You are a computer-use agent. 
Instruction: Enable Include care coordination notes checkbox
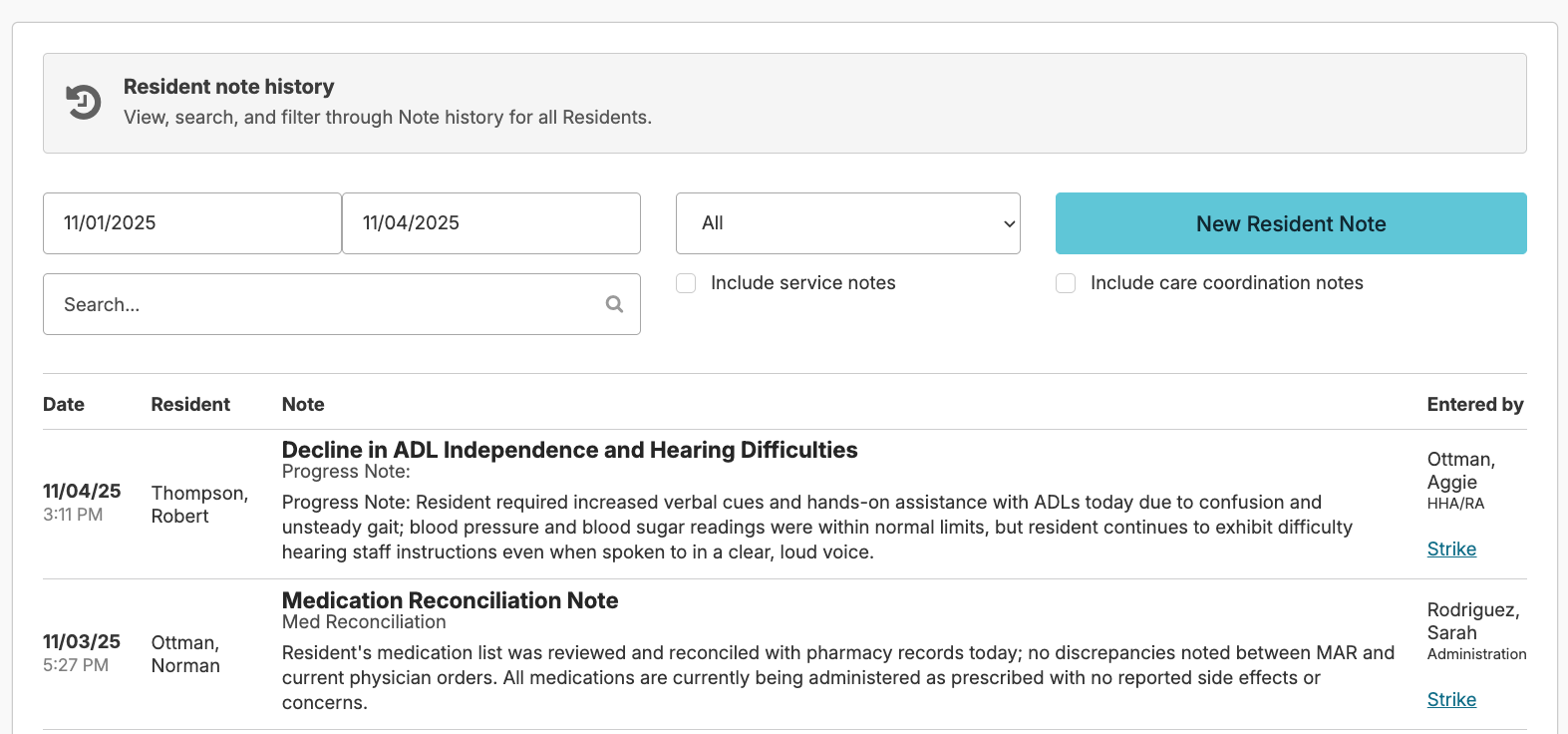click(1066, 283)
